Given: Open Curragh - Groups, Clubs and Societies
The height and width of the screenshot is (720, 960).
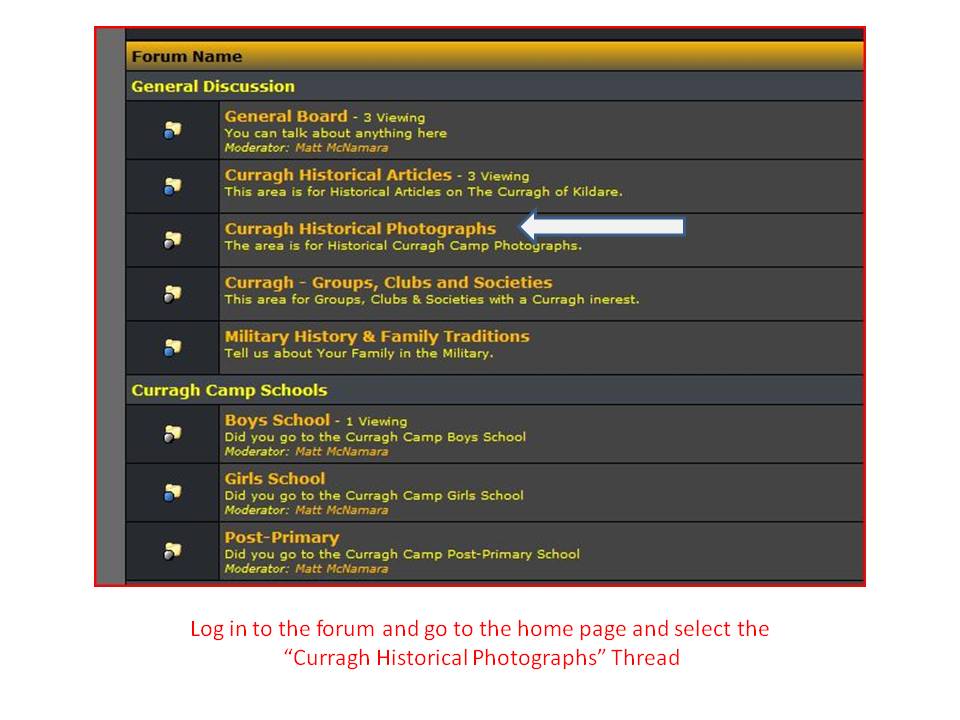Looking at the screenshot, I should tap(388, 283).
